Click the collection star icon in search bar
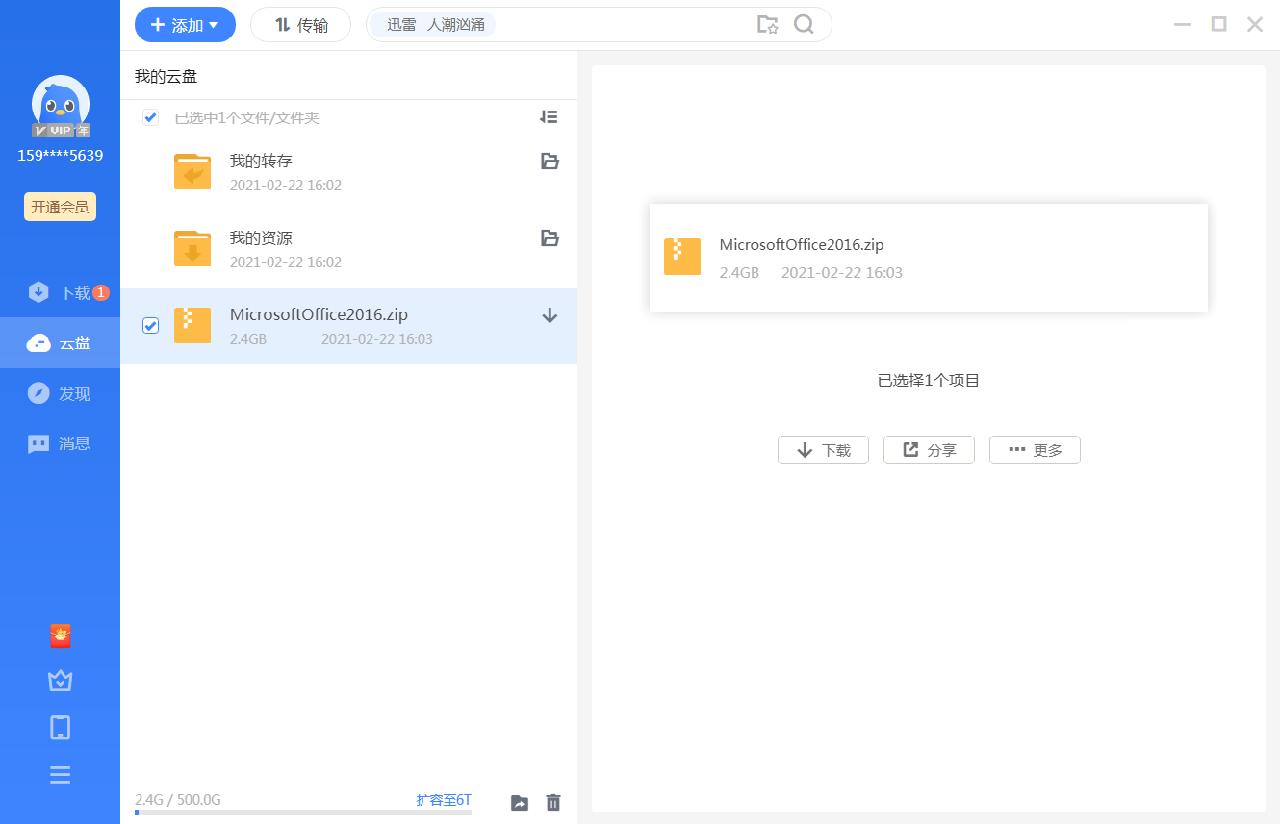This screenshot has height=824, width=1280. click(x=768, y=24)
